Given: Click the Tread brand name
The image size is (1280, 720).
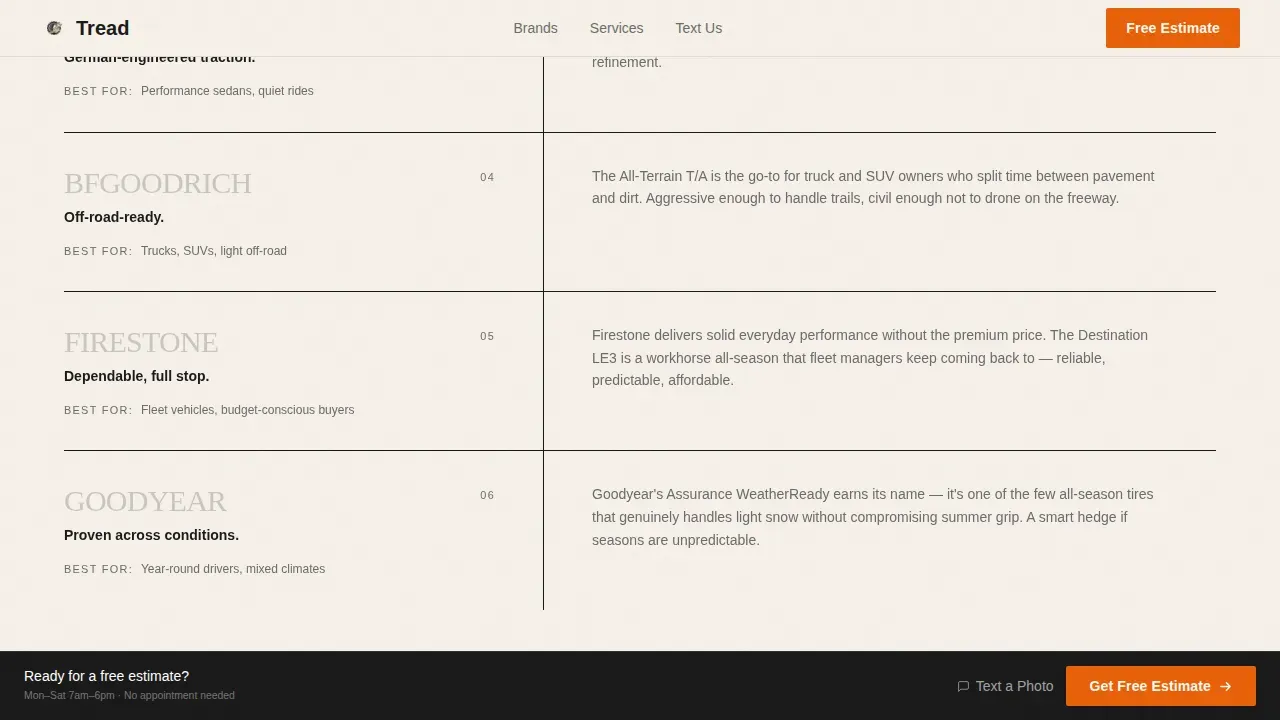Looking at the screenshot, I should (x=102, y=28).
